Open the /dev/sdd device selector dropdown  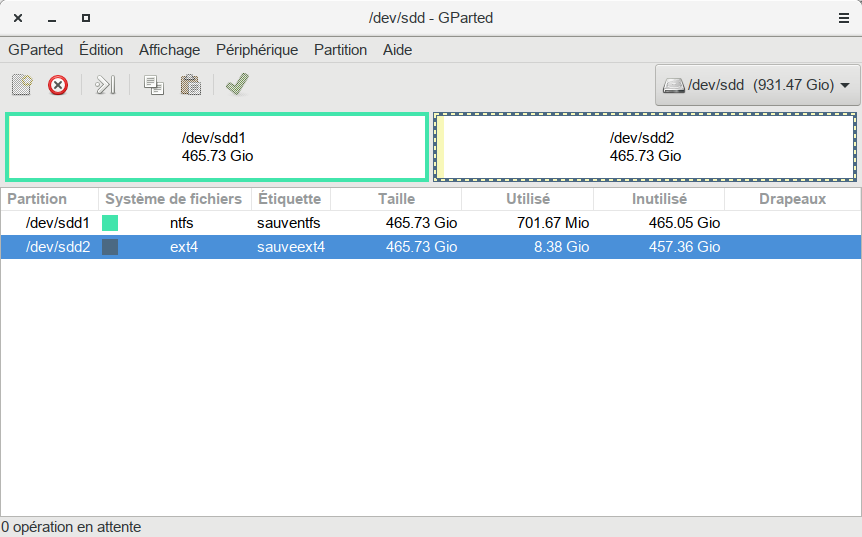(757, 85)
